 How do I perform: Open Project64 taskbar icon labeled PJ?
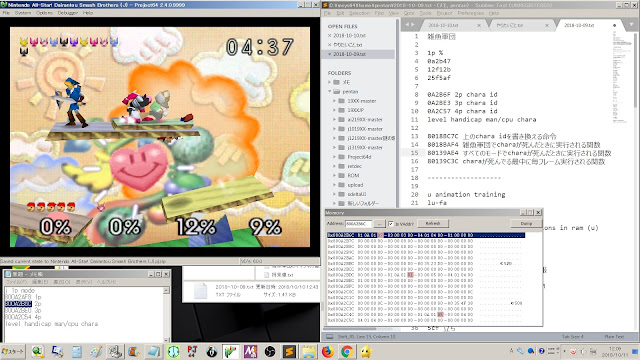point(192,351)
